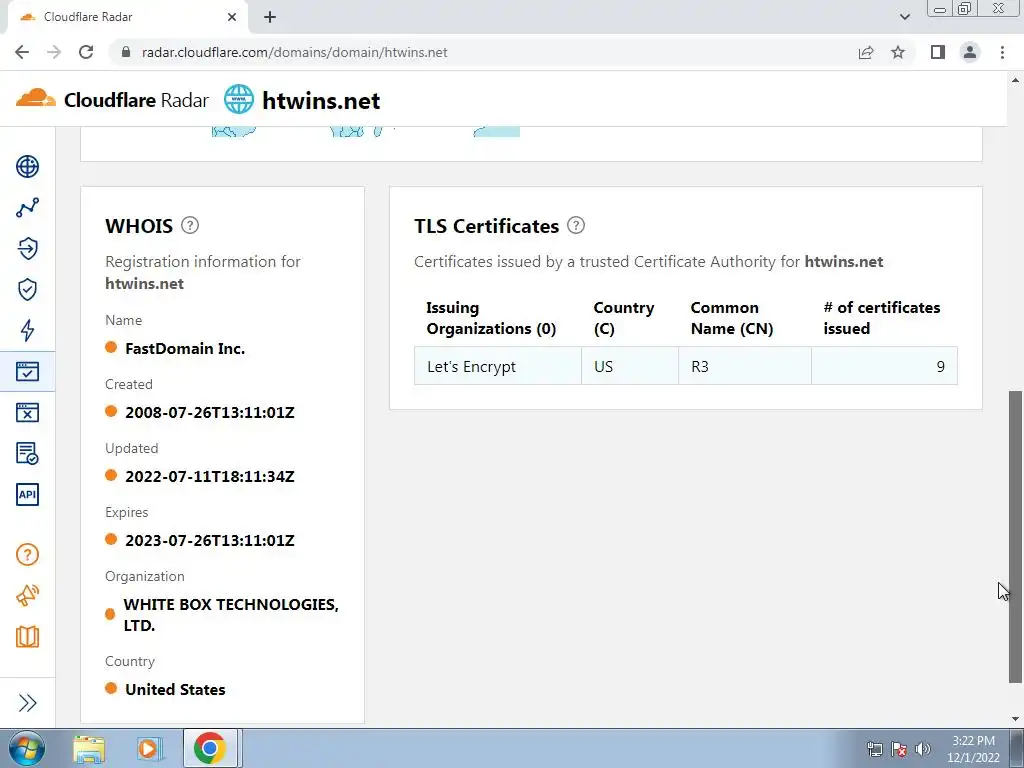Click the expires date 2023-07-26T13:11:01Z

coord(210,541)
